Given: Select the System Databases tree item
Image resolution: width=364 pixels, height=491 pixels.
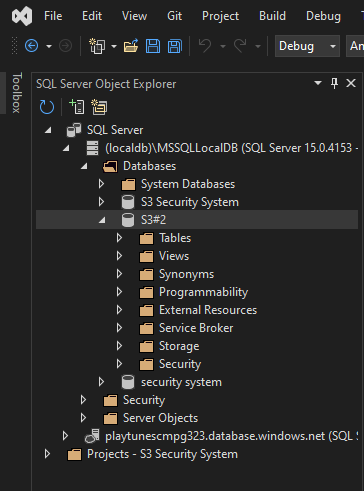Looking at the screenshot, I should (188, 184).
